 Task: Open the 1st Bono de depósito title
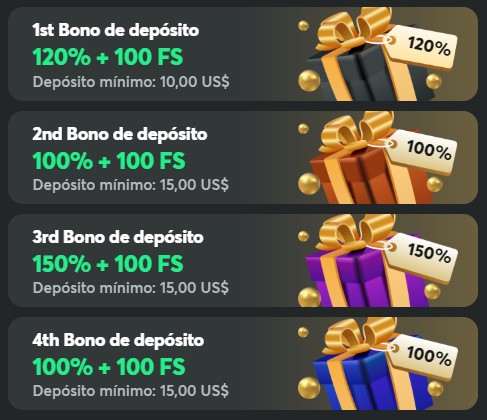point(116,30)
